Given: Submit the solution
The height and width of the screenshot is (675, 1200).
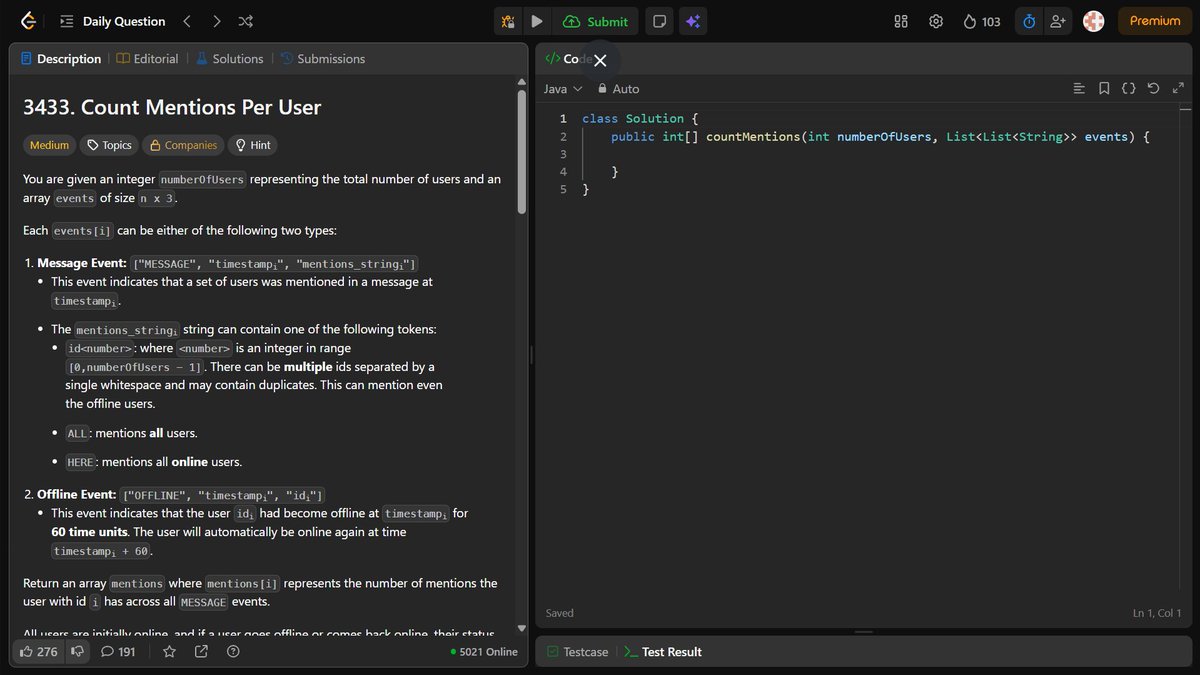Looking at the screenshot, I should [596, 21].
